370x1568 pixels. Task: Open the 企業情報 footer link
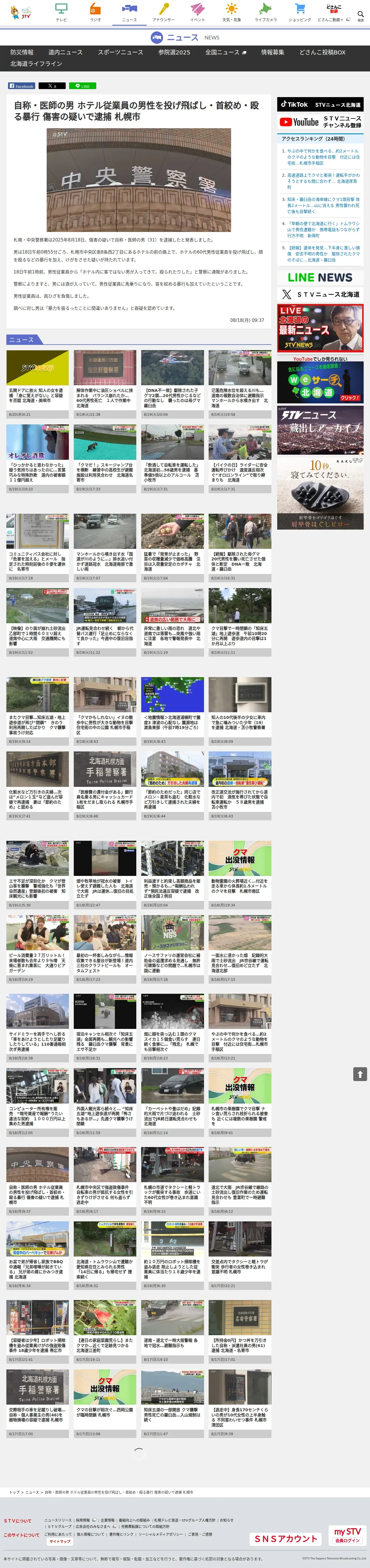[x=107, y=1520]
